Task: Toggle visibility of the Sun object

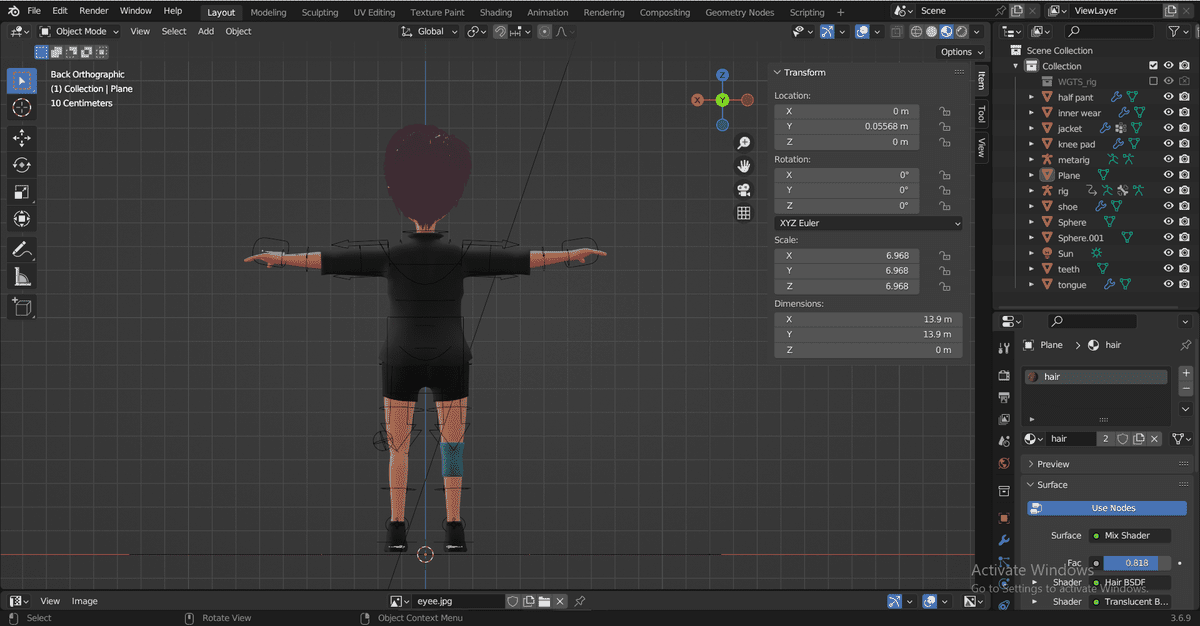Action: (1168, 254)
